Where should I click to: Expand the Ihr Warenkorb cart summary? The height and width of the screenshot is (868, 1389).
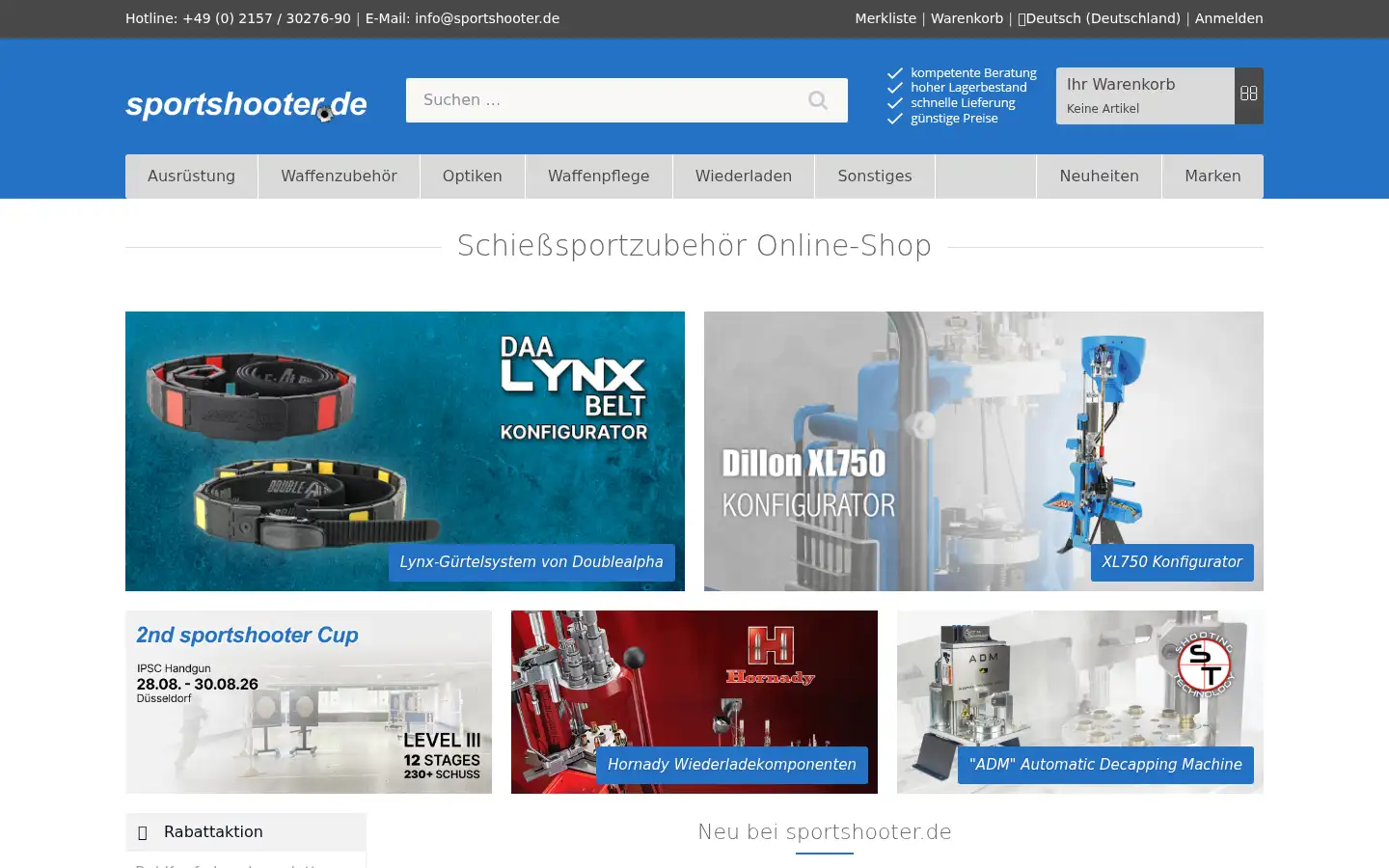[x=1145, y=95]
